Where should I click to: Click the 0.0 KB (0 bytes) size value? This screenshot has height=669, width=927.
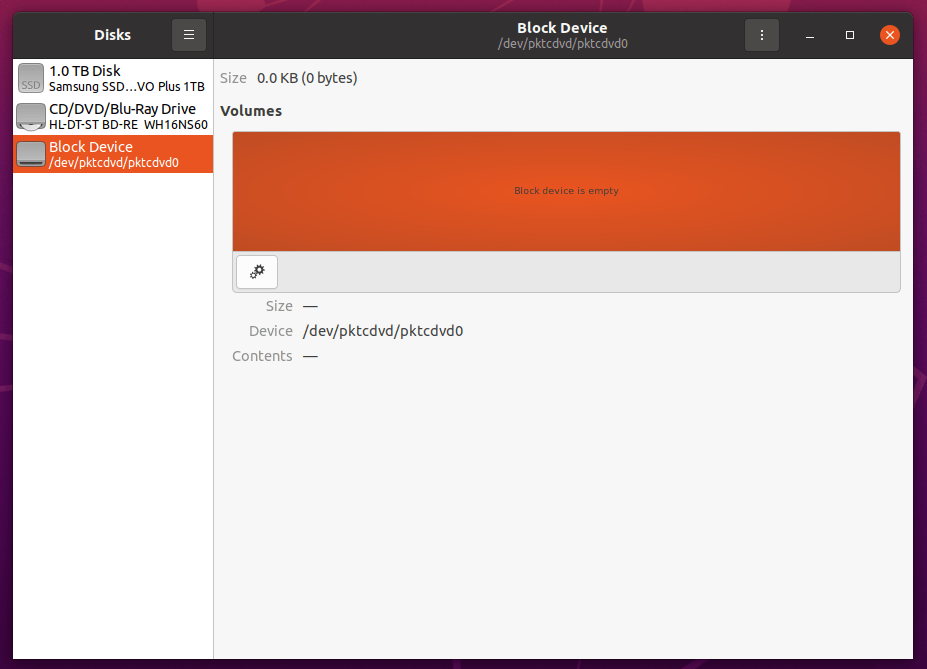pyautogui.click(x=307, y=78)
